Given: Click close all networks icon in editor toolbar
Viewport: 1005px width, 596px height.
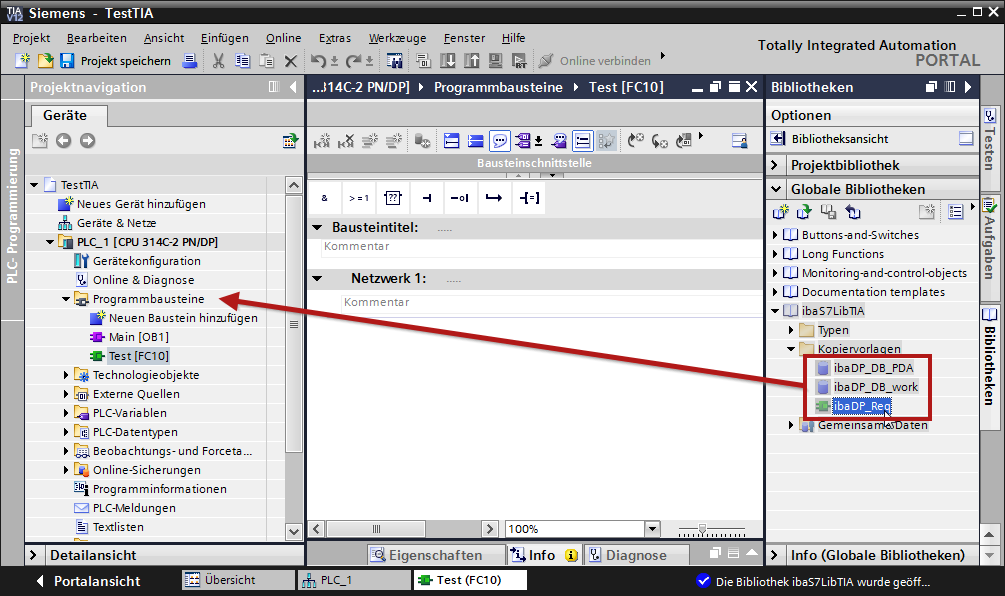Looking at the screenshot, I should (475, 140).
